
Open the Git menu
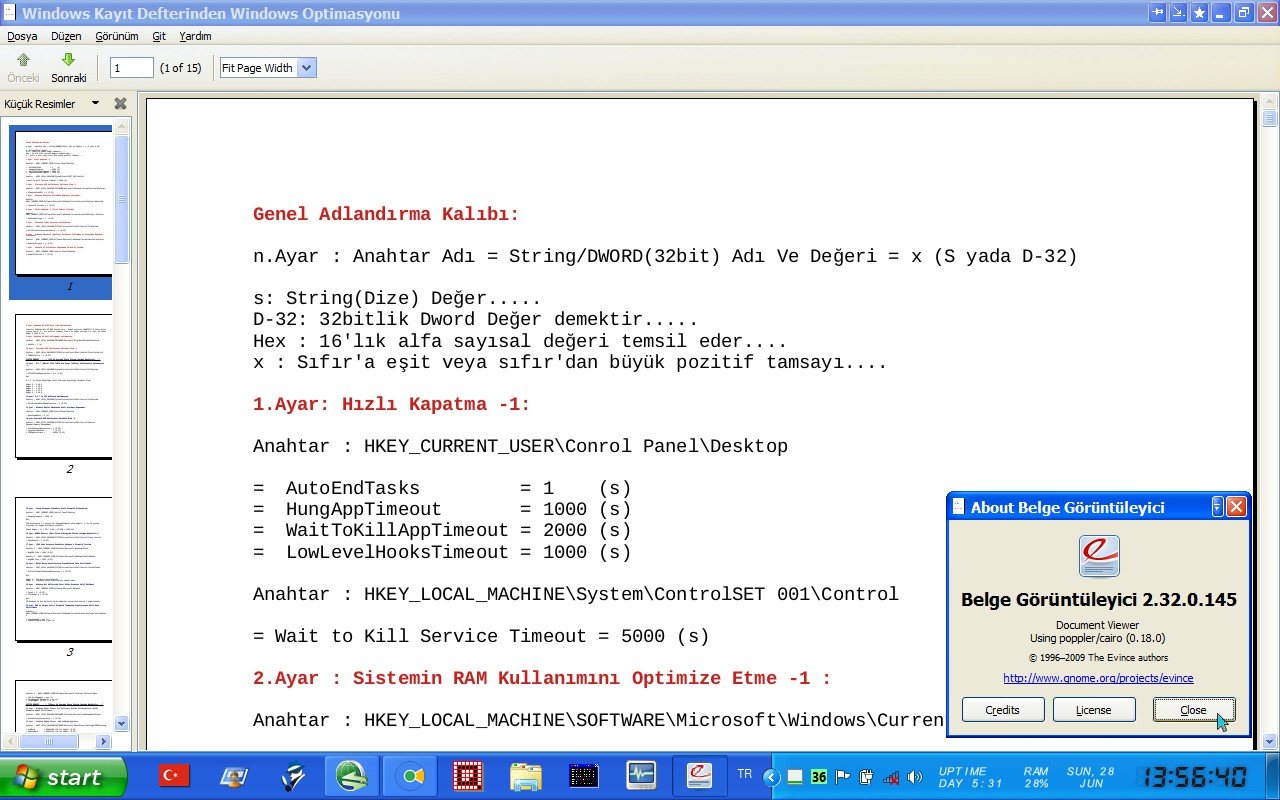[159, 36]
